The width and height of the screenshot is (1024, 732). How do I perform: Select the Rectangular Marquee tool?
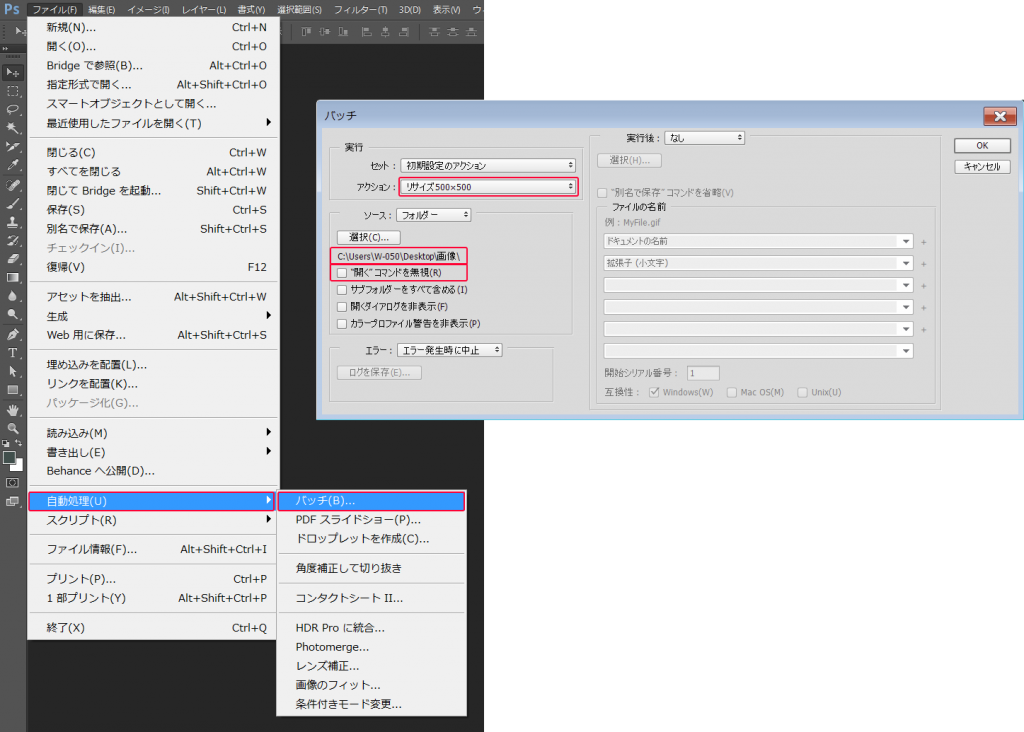(12, 91)
